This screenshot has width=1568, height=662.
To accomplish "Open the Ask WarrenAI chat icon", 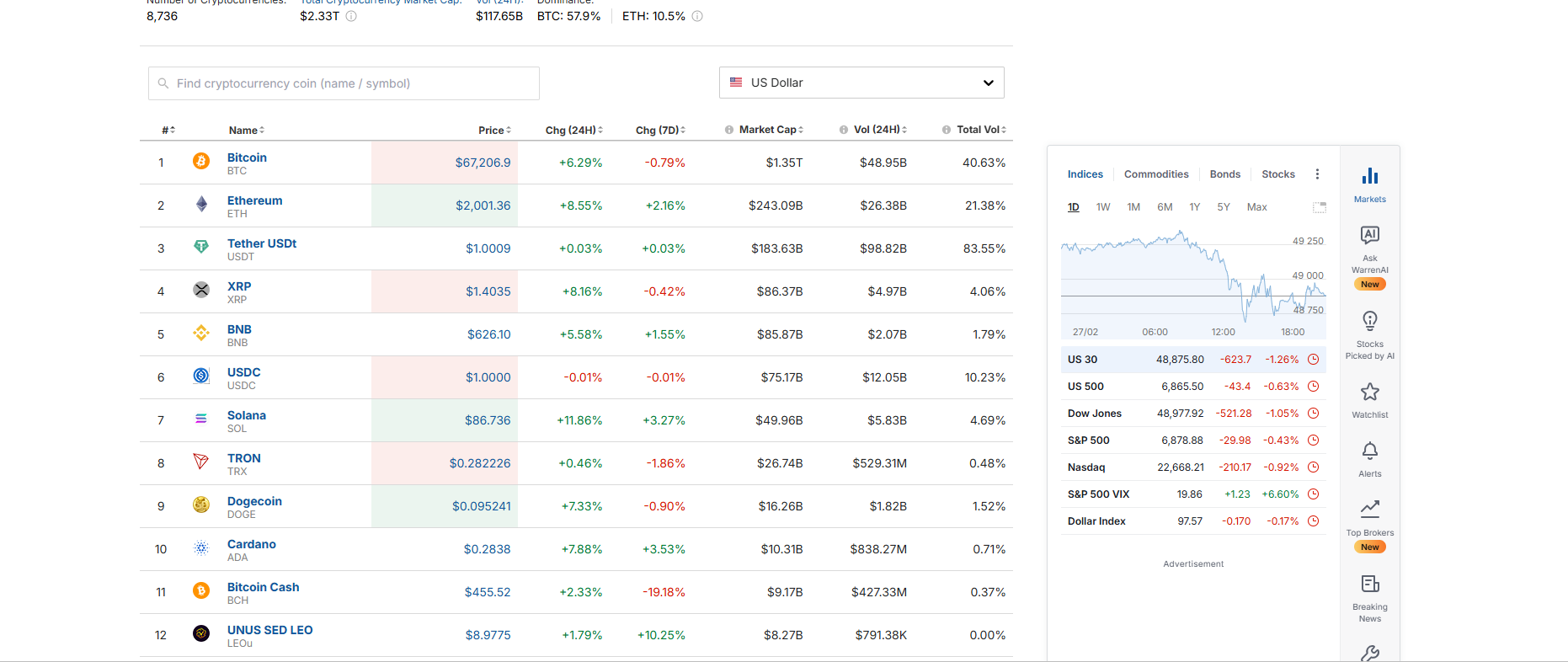I will click(1369, 236).
